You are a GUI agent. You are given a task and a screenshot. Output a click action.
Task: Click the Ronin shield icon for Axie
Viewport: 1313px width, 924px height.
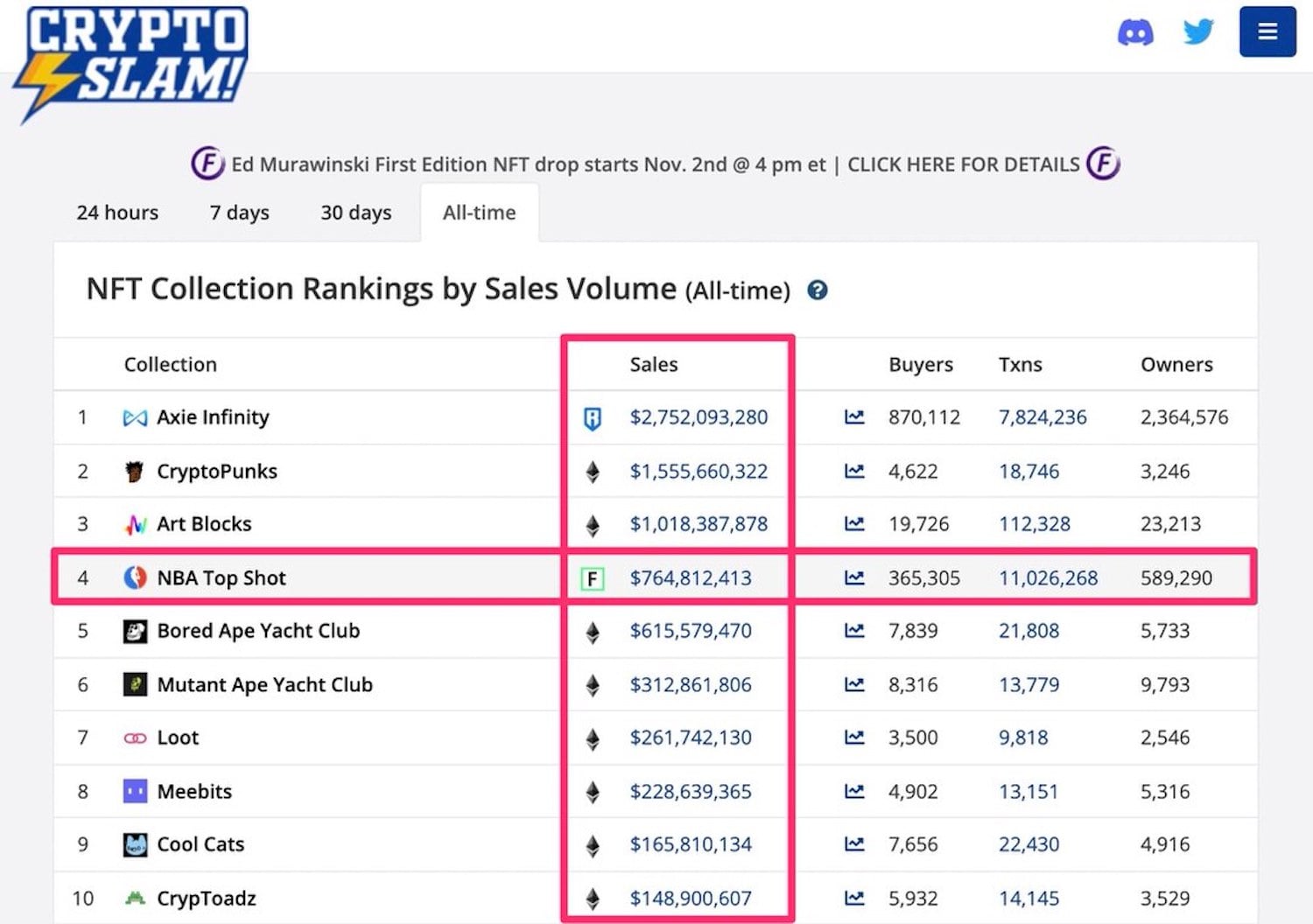[593, 418]
